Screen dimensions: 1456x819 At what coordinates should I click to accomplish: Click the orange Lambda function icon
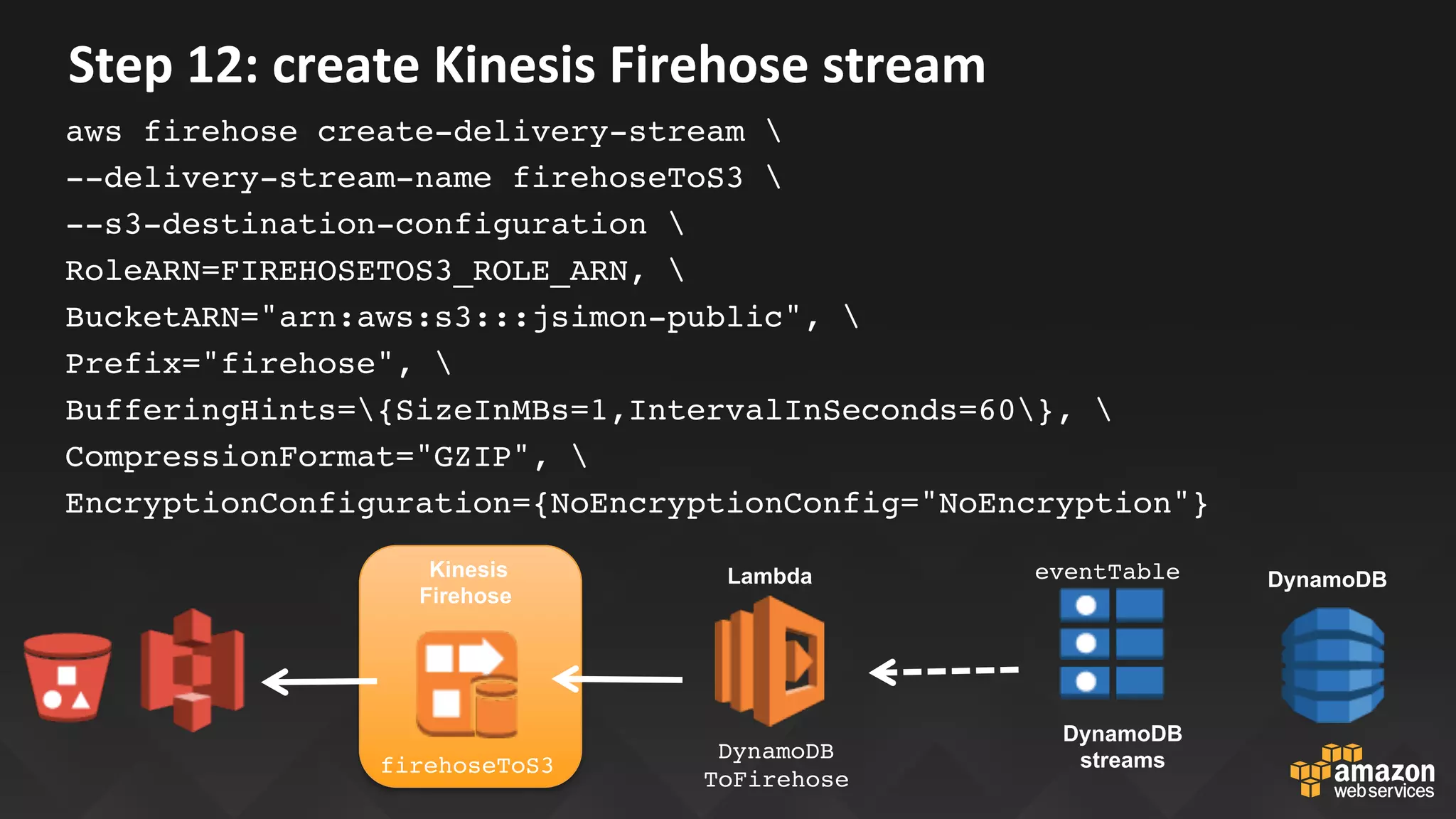(770, 661)
